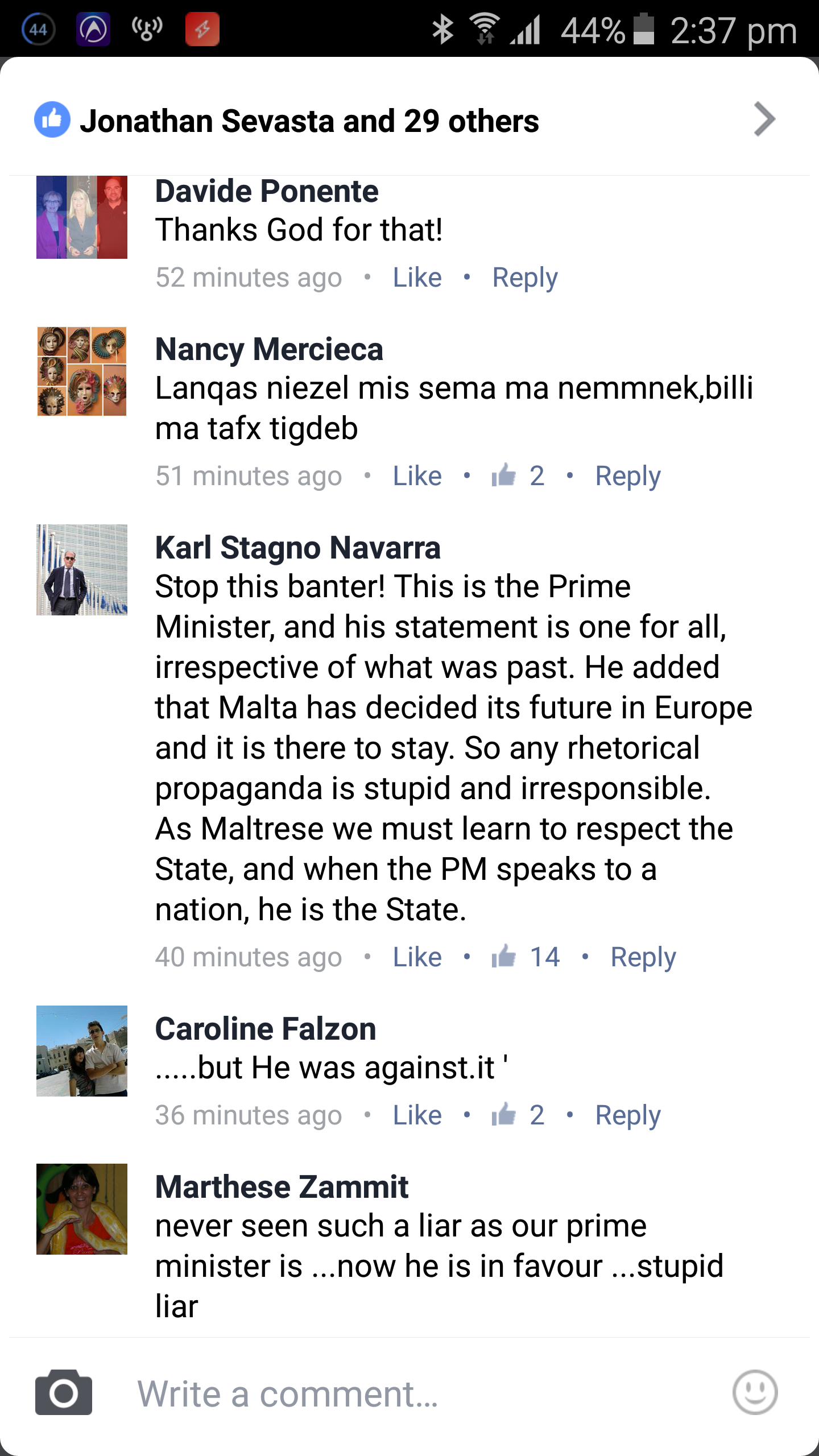Image resolution: width=819 pixels, height=1456 pixels.
Task: Like Nancy Mercieca's comment
Action: click(417, 475)
